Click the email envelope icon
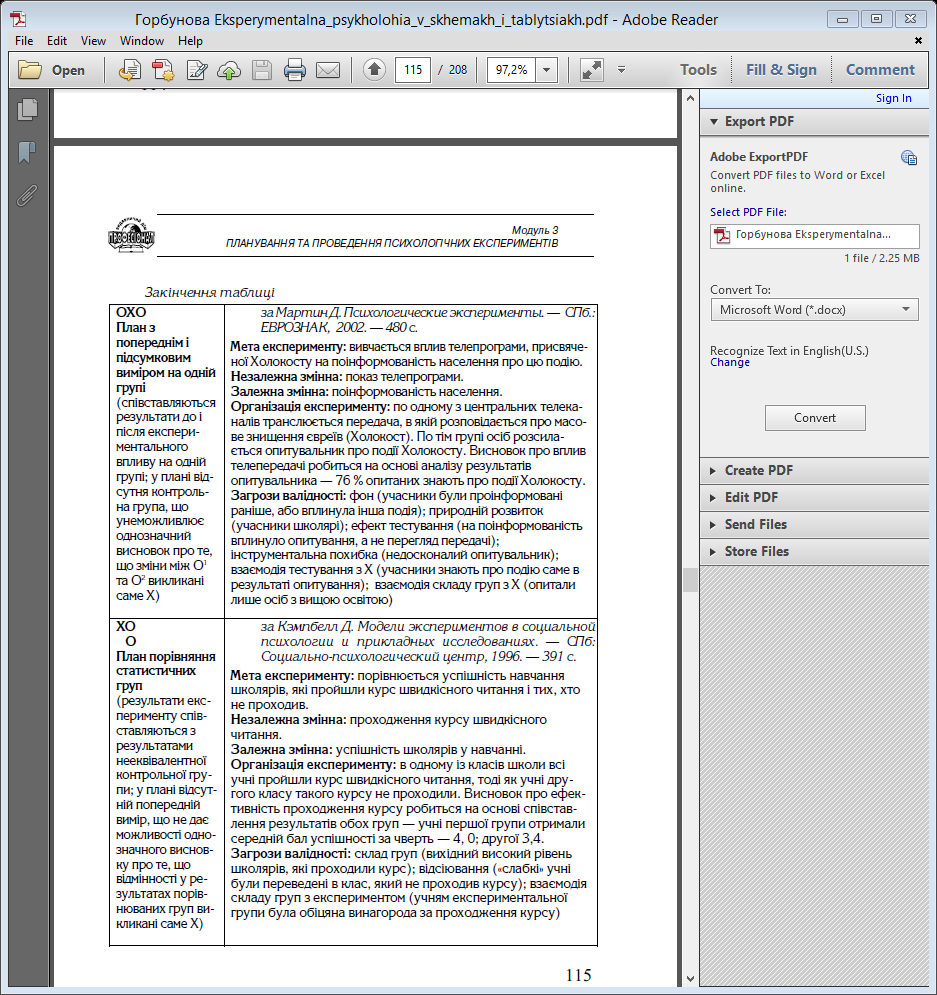This screenshot has width=937, height=995. tap(327, 70)
